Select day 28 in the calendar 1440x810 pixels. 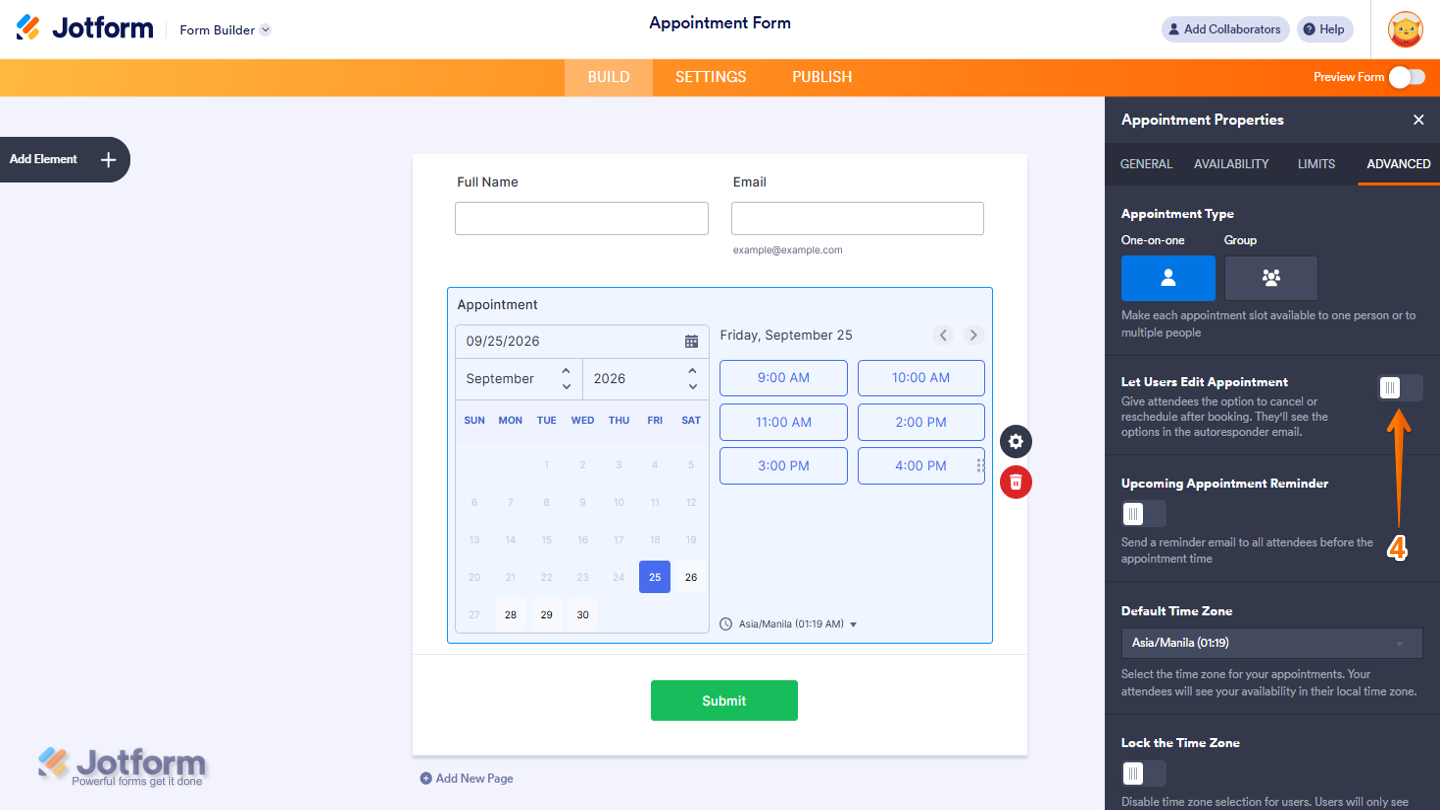click(510, 614)
